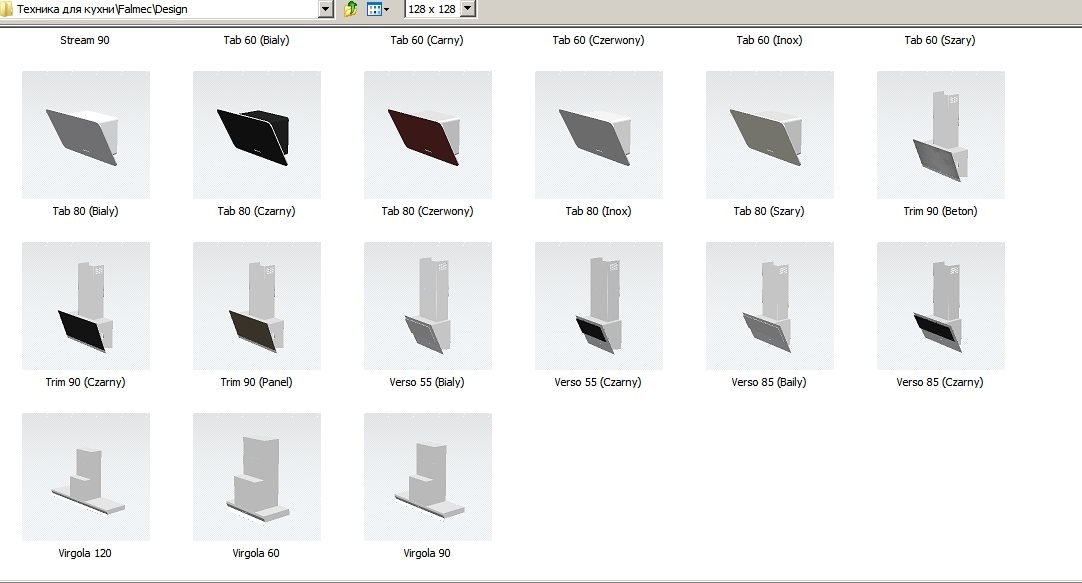This screenshot has height=583, width=1082.
Task: Click the folder icon beside the path
Action: coord(6,9)
